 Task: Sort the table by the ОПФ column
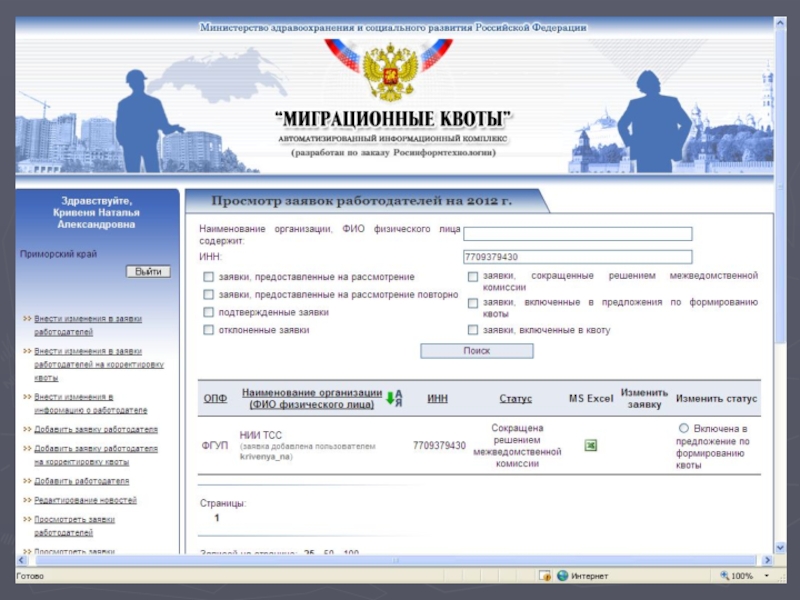click(x=215, y=398)
